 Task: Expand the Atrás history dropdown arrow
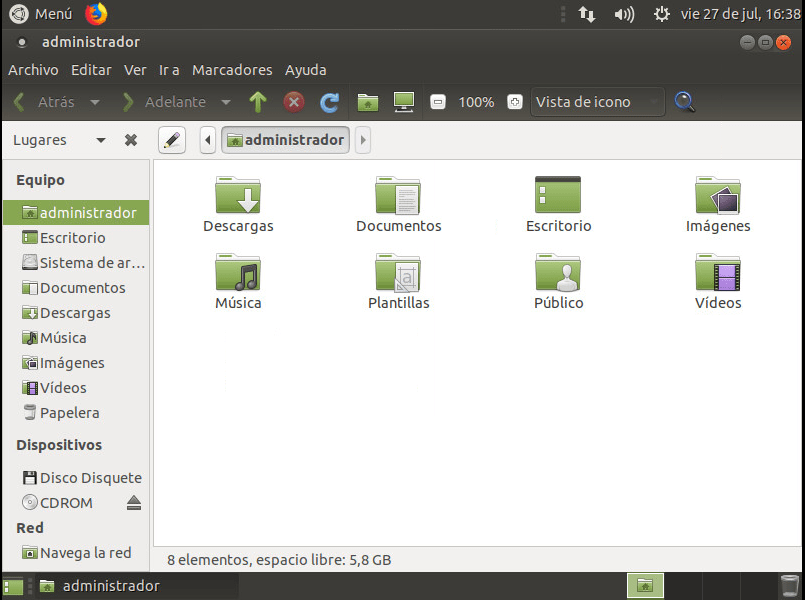click(95, 101)
